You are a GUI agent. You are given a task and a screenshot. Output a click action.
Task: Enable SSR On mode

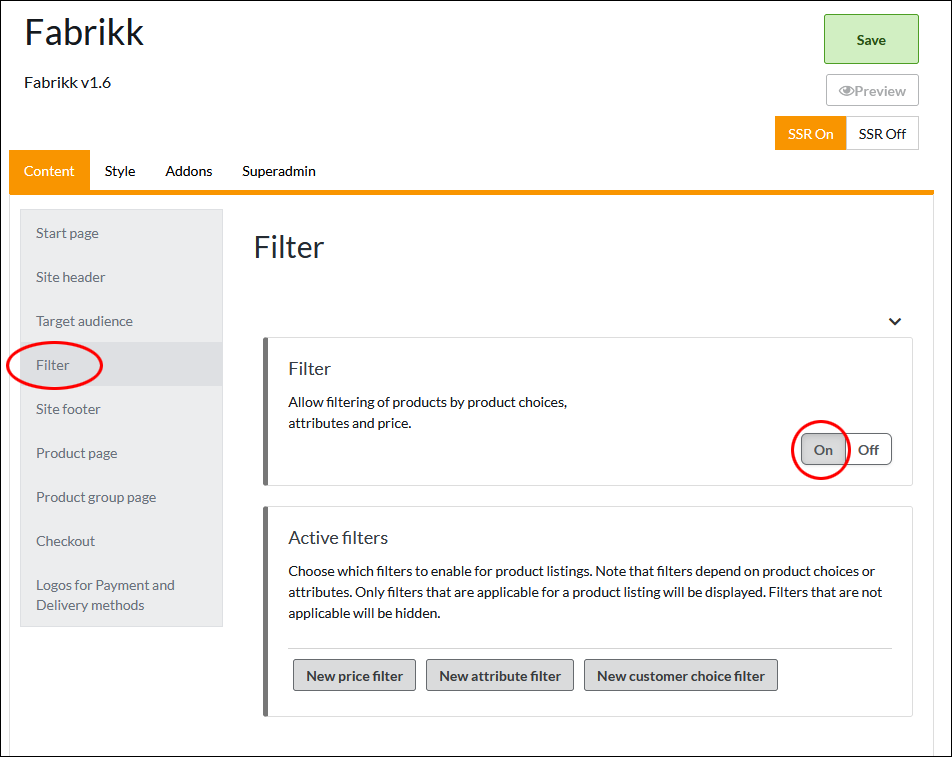[x=810, y=134]
